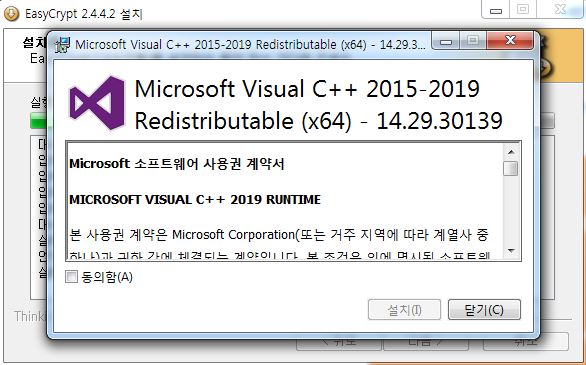Click the purple Visual Studio logo
The width and height of the screenshot is (586, 365).
(x=97, y=103)
